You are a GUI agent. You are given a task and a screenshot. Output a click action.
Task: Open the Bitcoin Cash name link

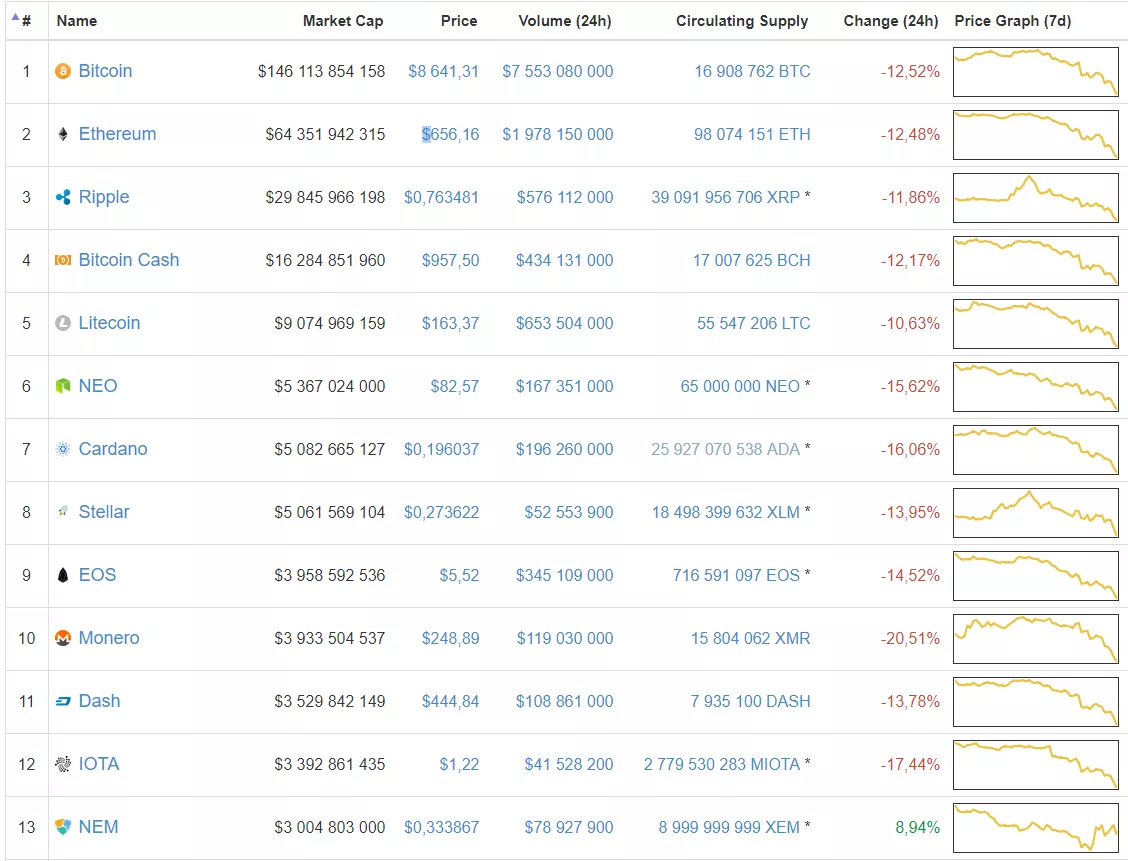coord(129,260)
